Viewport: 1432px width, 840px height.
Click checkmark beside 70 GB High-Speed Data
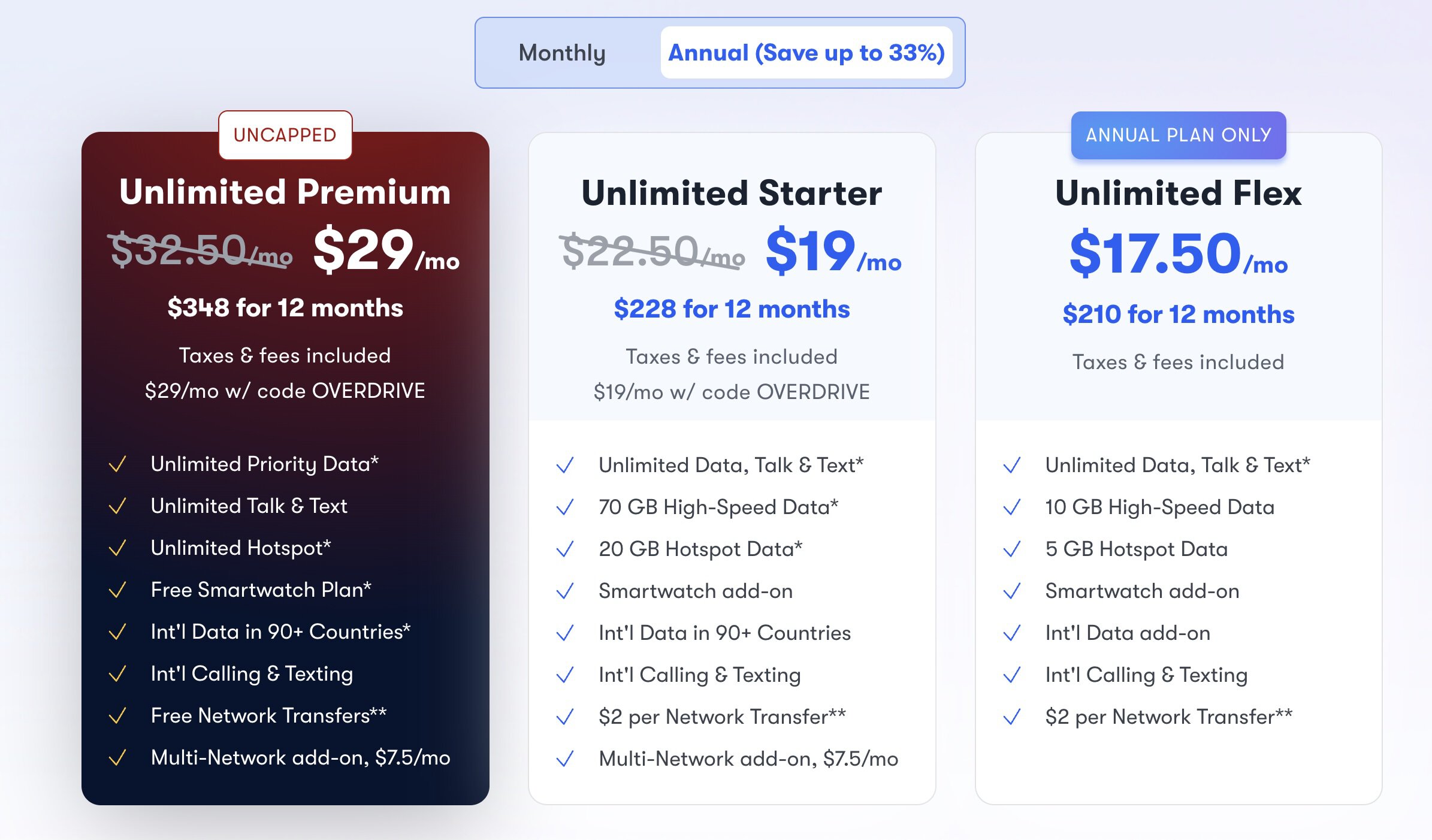565,507
